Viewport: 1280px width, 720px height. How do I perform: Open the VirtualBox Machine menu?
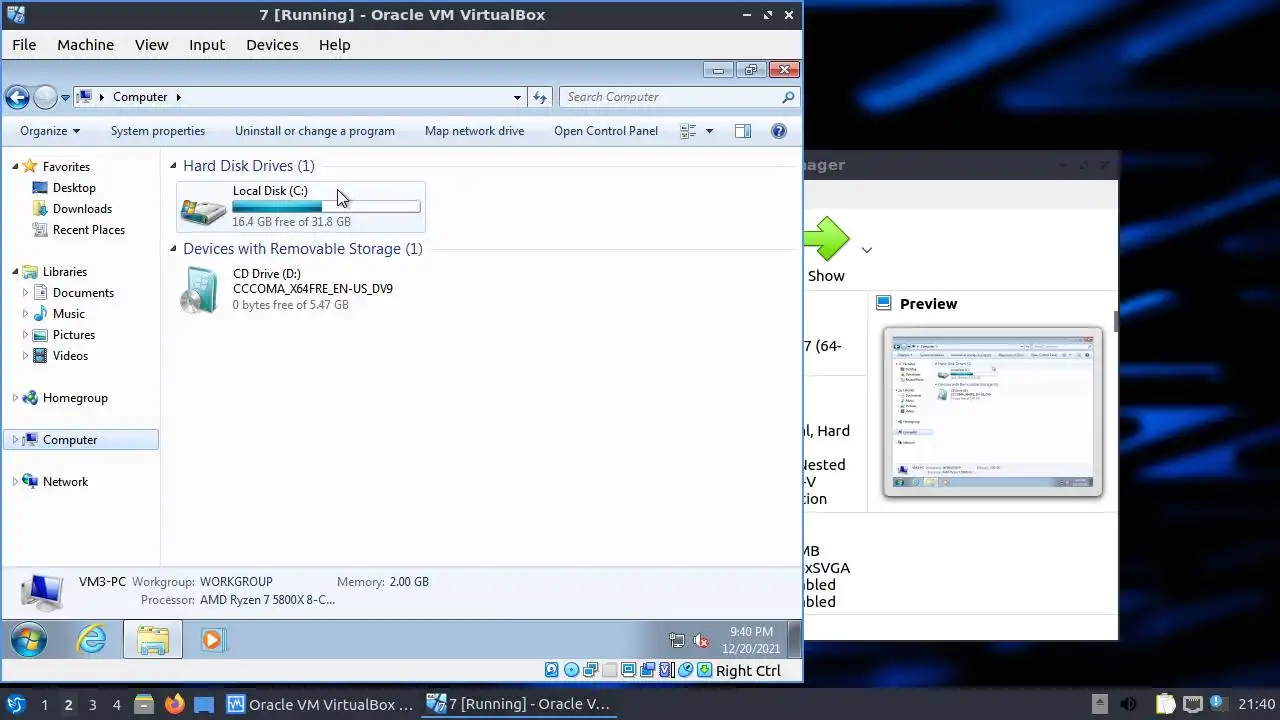85,44
